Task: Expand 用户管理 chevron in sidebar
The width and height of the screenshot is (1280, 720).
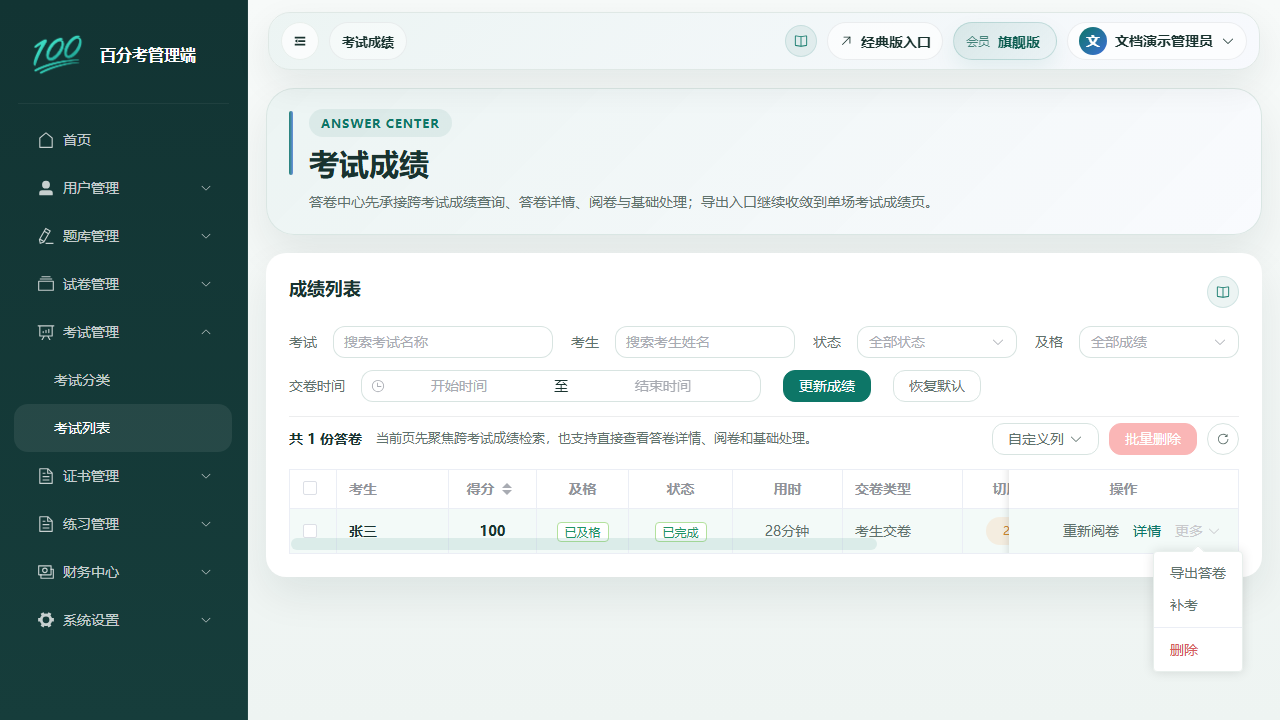Action: (206, 188)
